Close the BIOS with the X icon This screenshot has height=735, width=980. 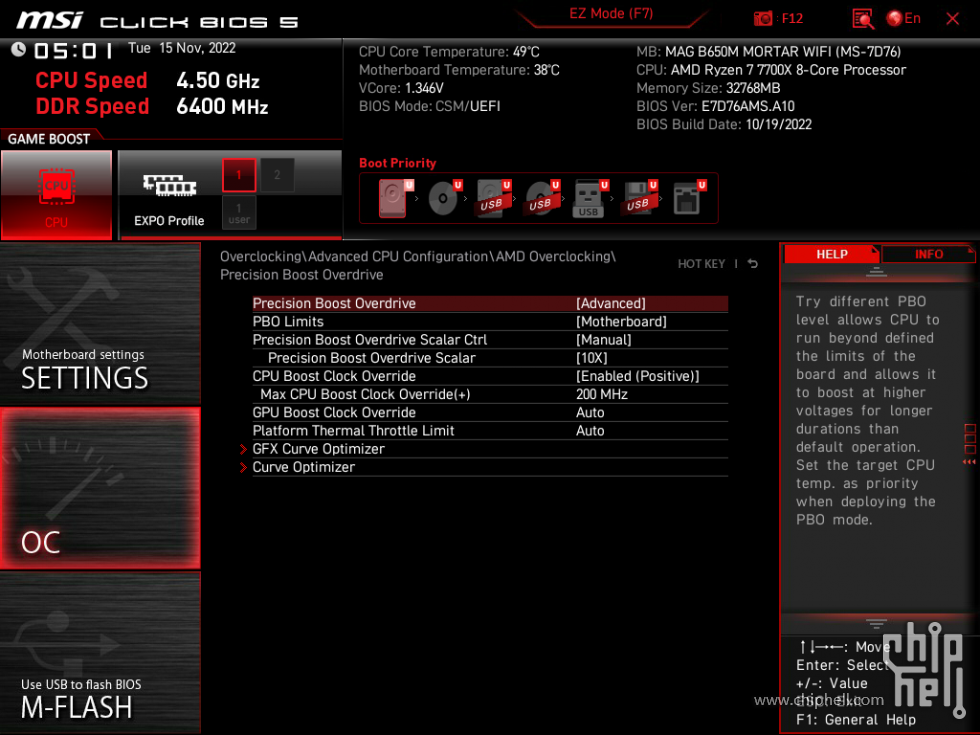click(952, 19)
